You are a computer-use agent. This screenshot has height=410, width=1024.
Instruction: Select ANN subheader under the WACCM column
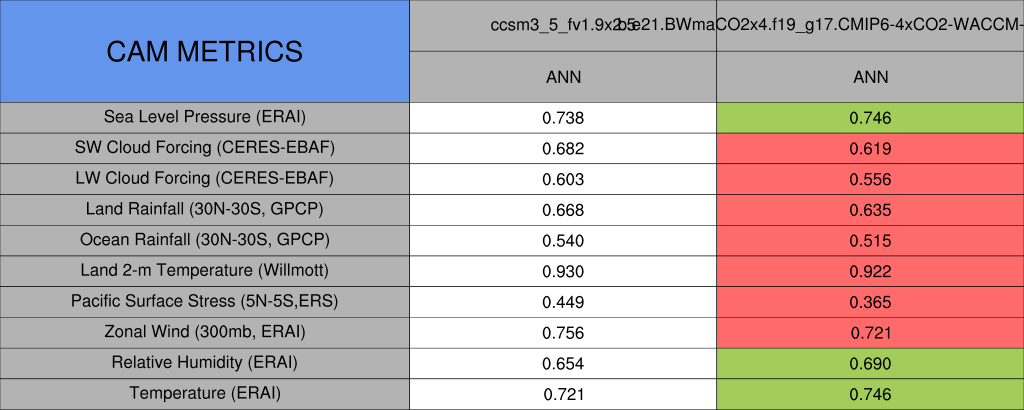click(x=870, y=77)
